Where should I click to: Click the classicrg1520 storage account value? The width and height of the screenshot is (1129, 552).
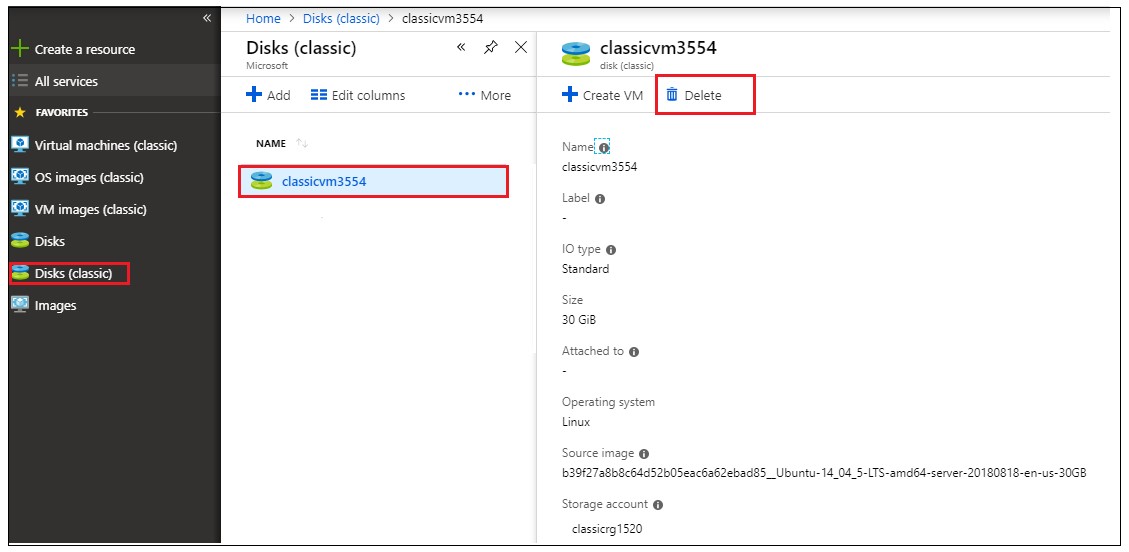point(606,530)
